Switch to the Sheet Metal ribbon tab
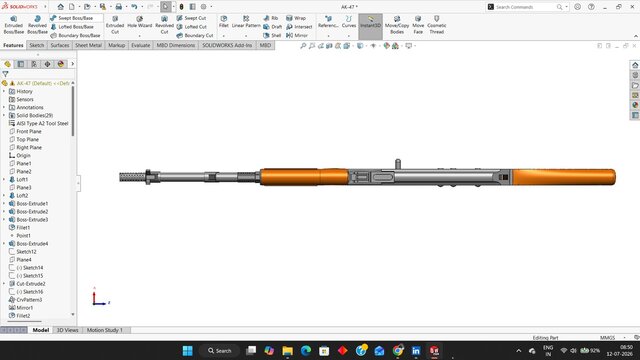The width and height of the screenshot is (640, 360). (x=88, y=45)
